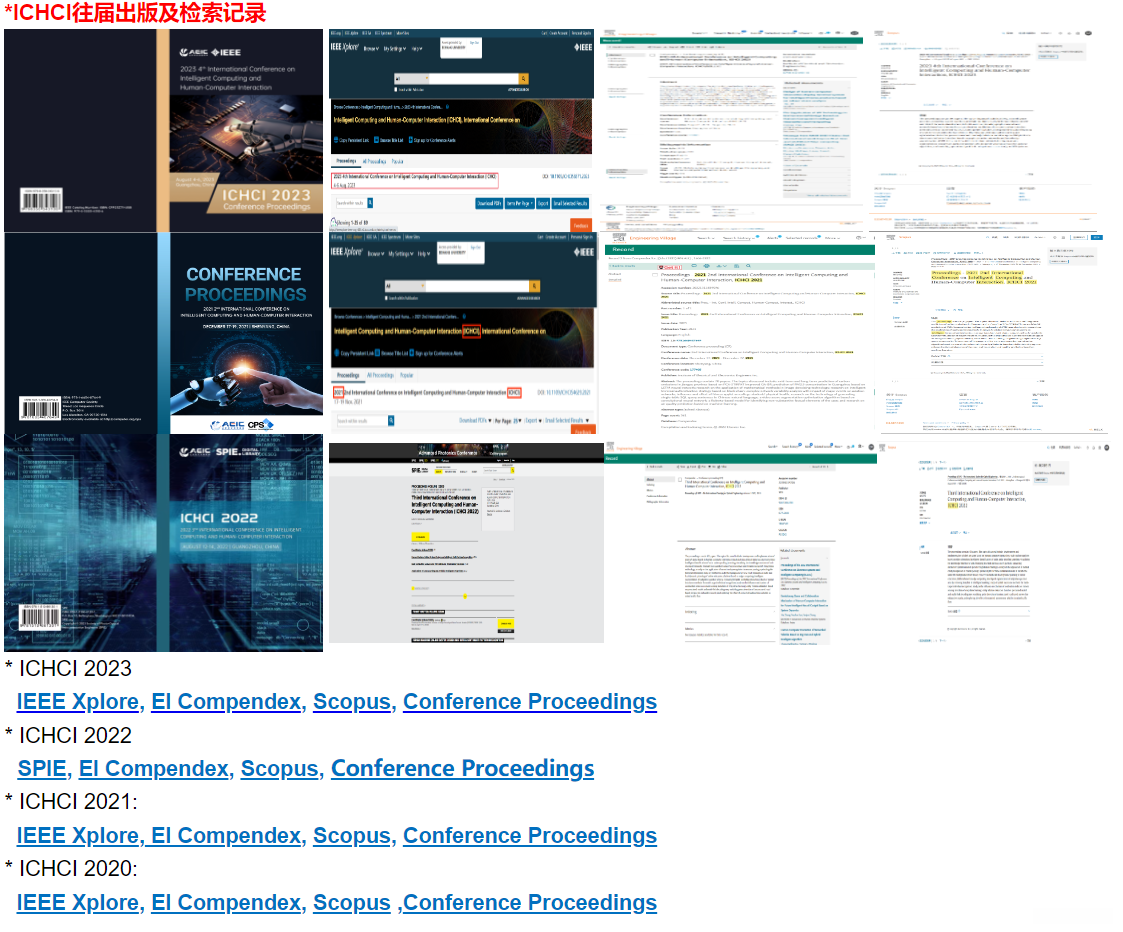
Task: Open the IEEE Xplore link under ICHCI 2021
Action: tap(77, 835)
